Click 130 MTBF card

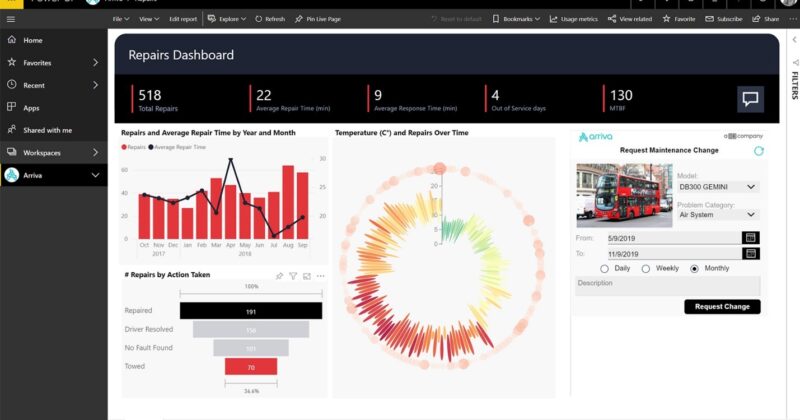620,100
